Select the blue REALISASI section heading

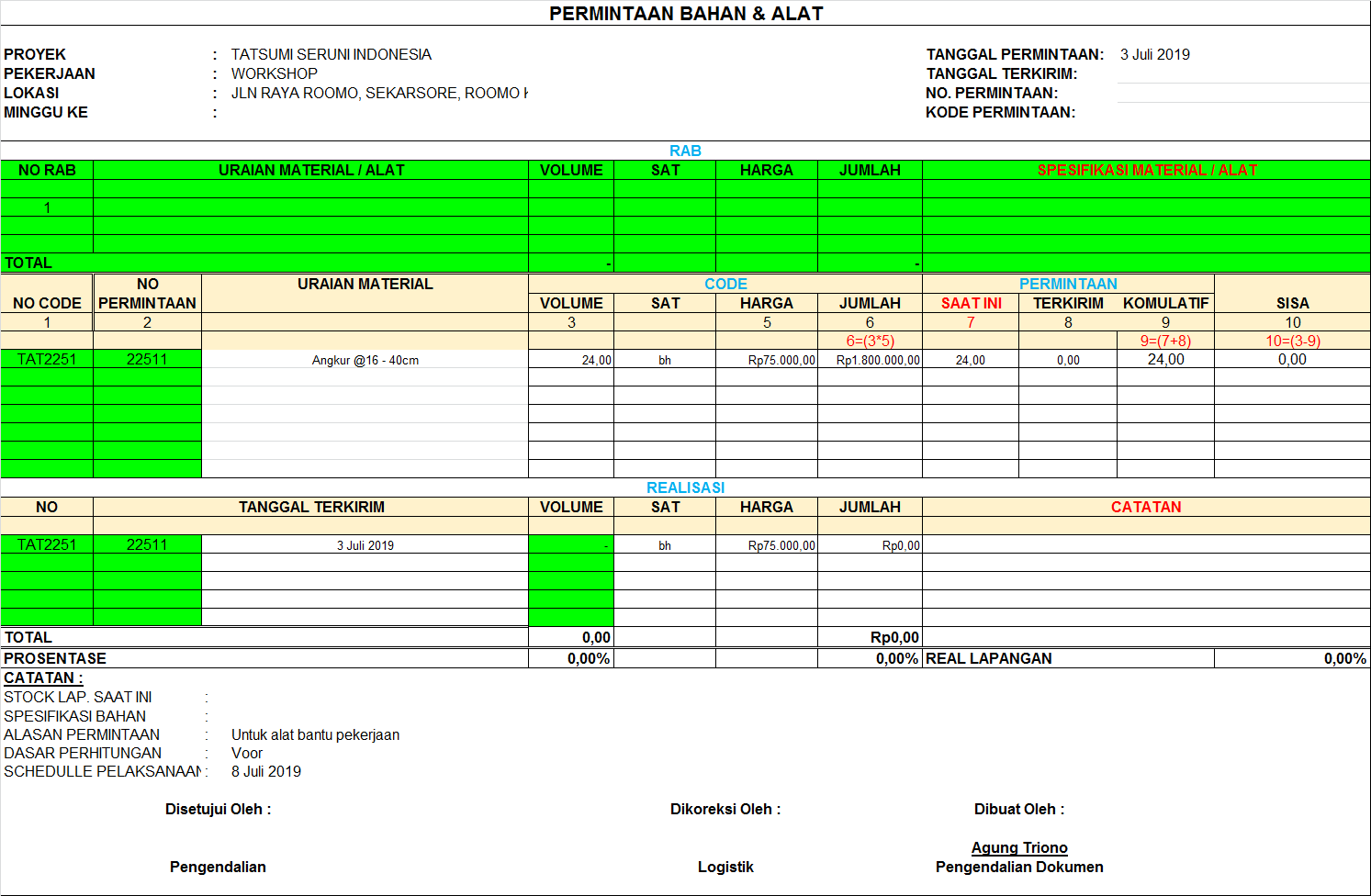pyautogui.click(x=685, y=487)
